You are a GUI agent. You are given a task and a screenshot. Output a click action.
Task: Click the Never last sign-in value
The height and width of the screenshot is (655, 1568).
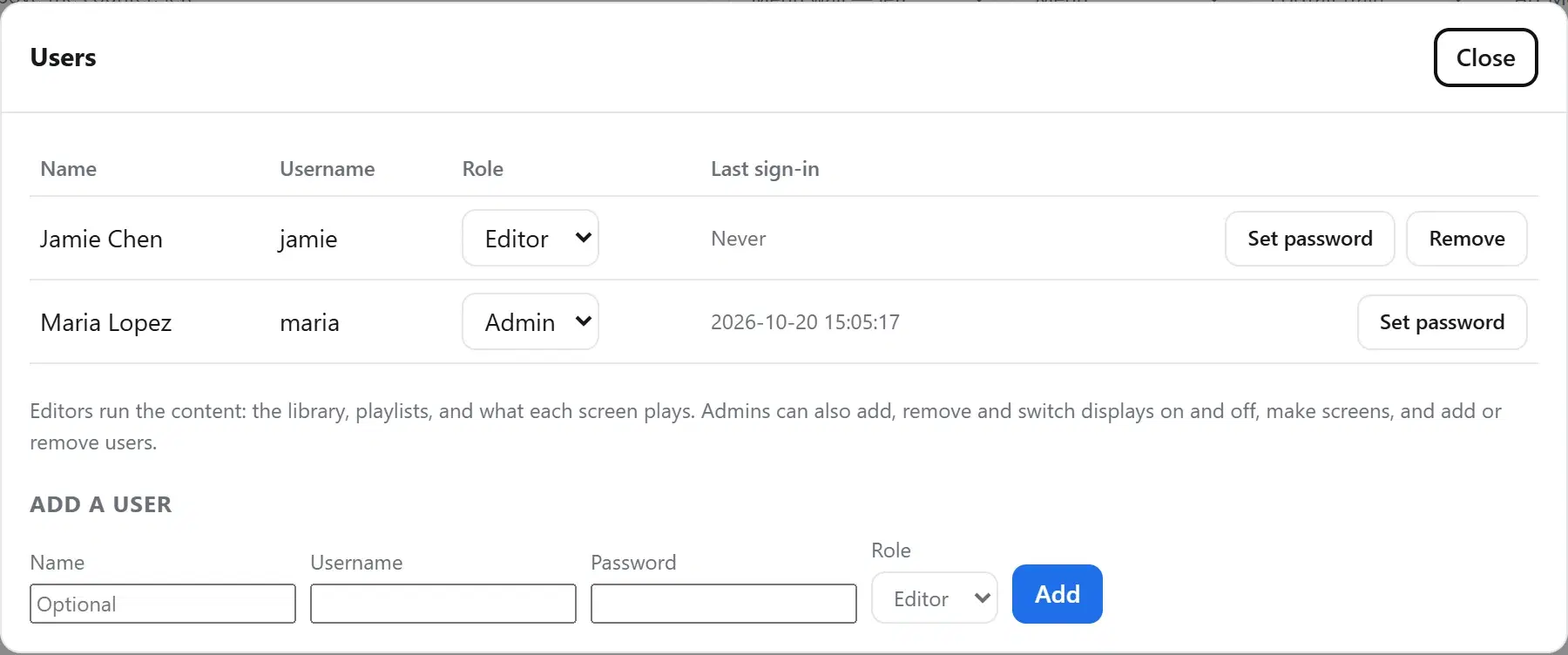[x=739, y=239]
